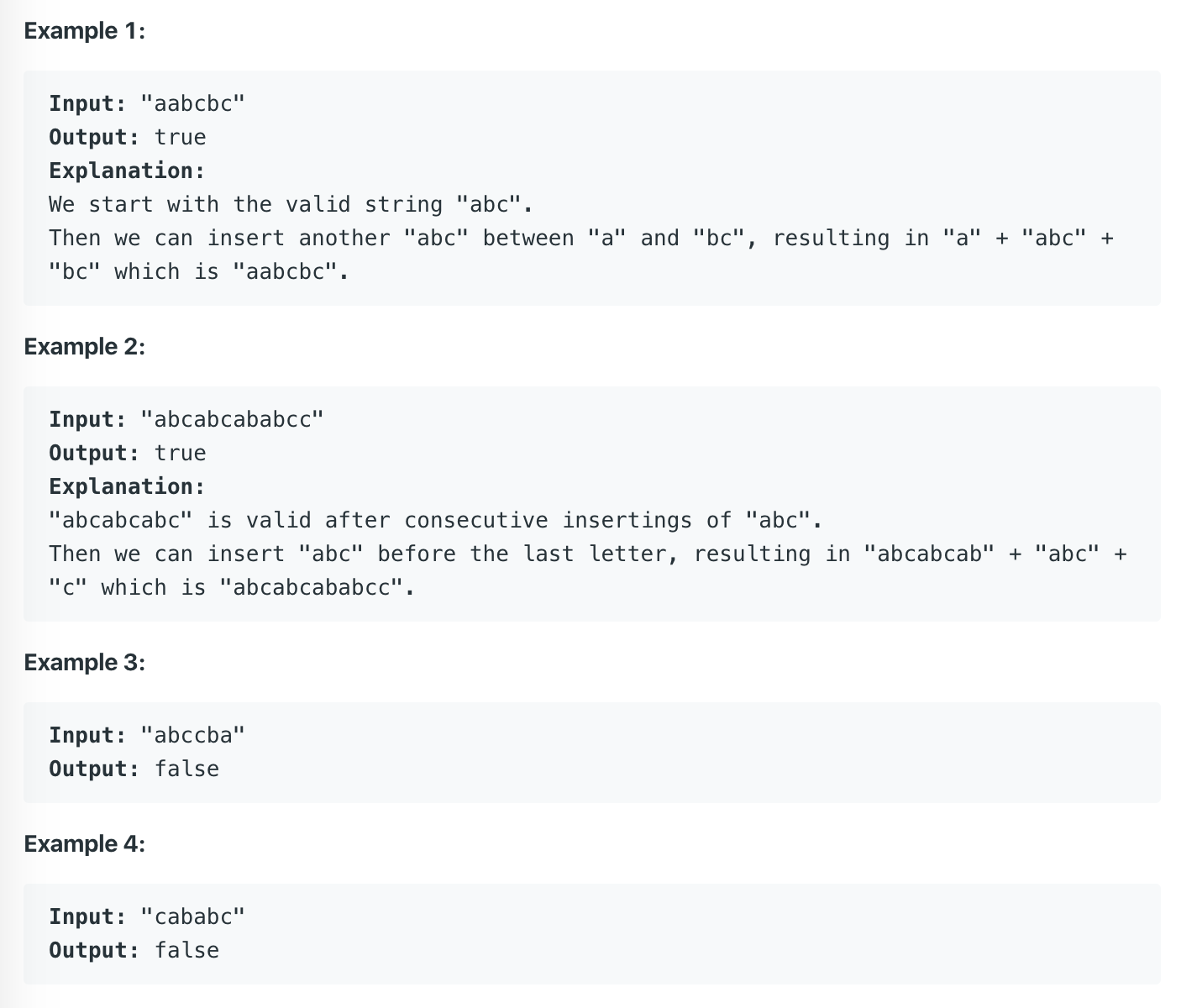Click the Input label in Example 3
Viewport: 1181px width, 1008px height.
pos(87,736)
